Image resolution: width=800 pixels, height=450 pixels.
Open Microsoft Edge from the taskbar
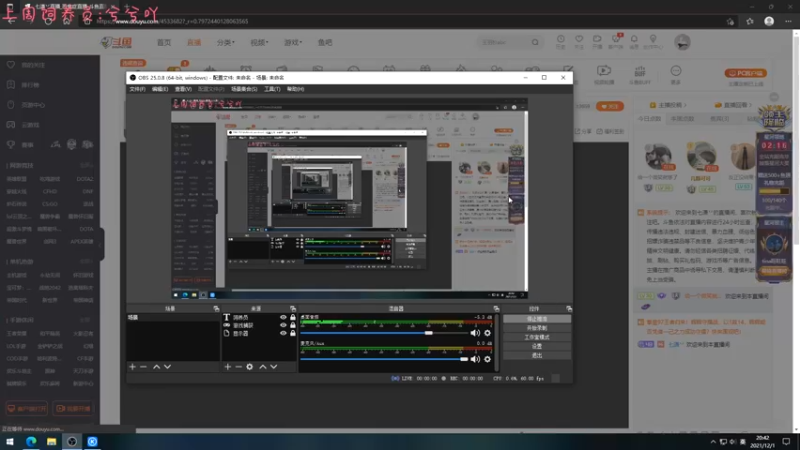[31, 441]
